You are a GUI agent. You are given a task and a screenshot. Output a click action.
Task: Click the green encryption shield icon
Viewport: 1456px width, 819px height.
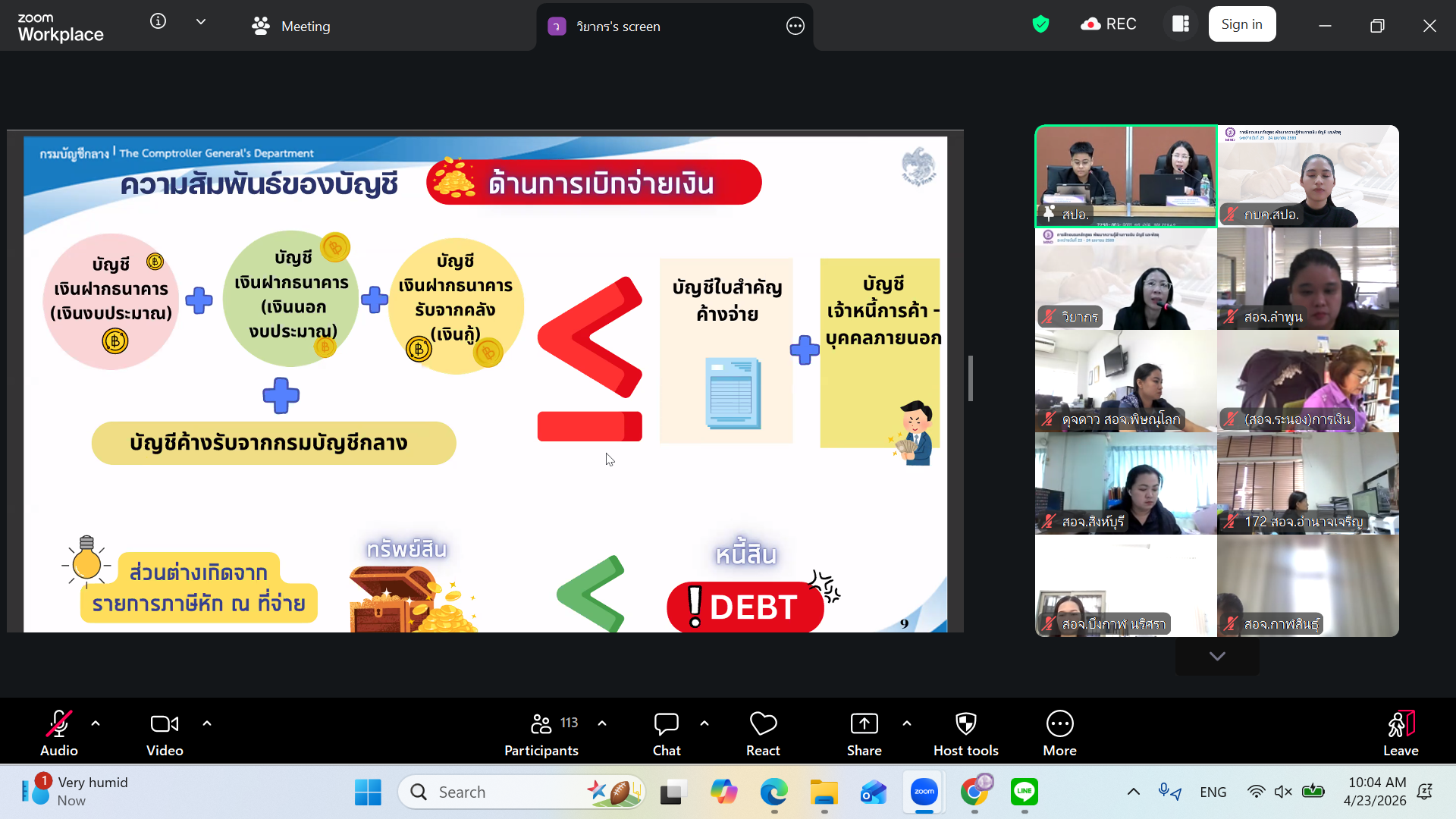(1040, 24)
